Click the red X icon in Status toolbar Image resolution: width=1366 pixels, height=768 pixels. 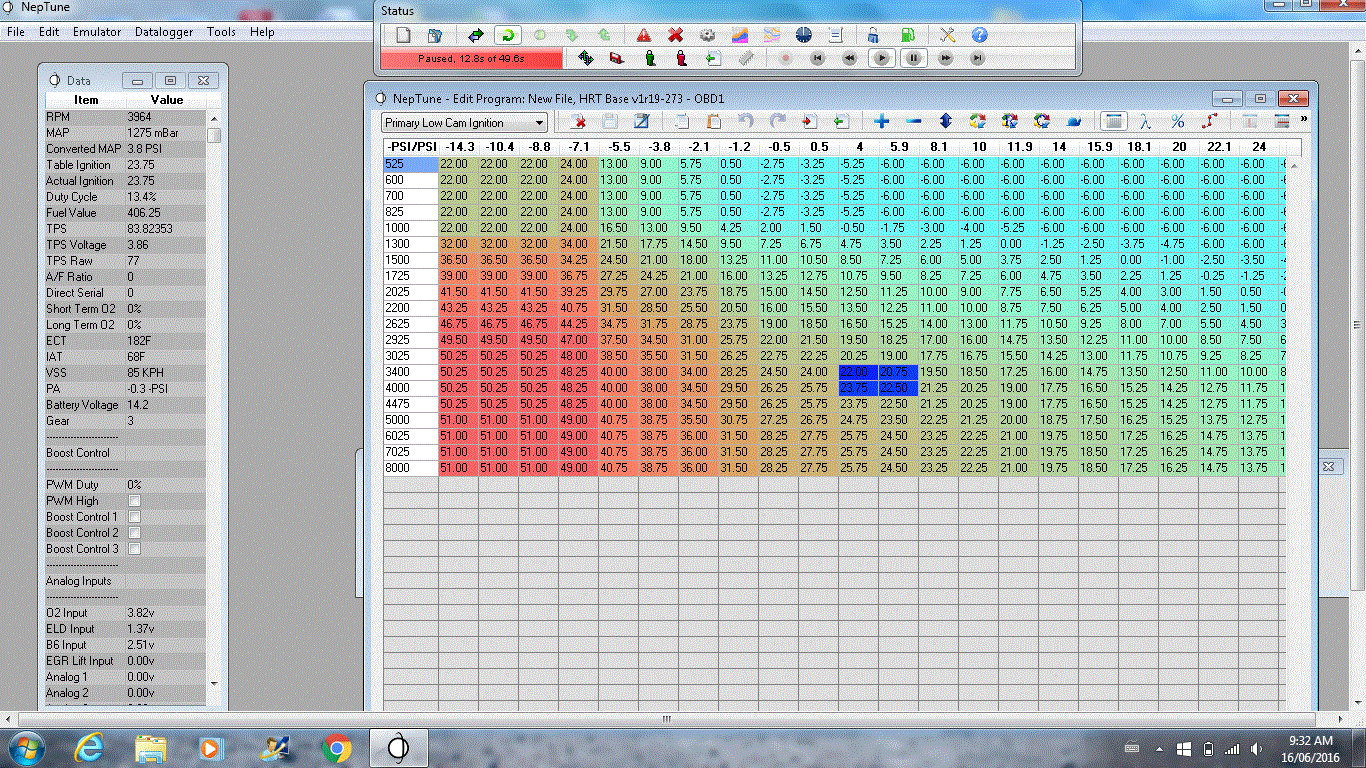tap(675, 35)
